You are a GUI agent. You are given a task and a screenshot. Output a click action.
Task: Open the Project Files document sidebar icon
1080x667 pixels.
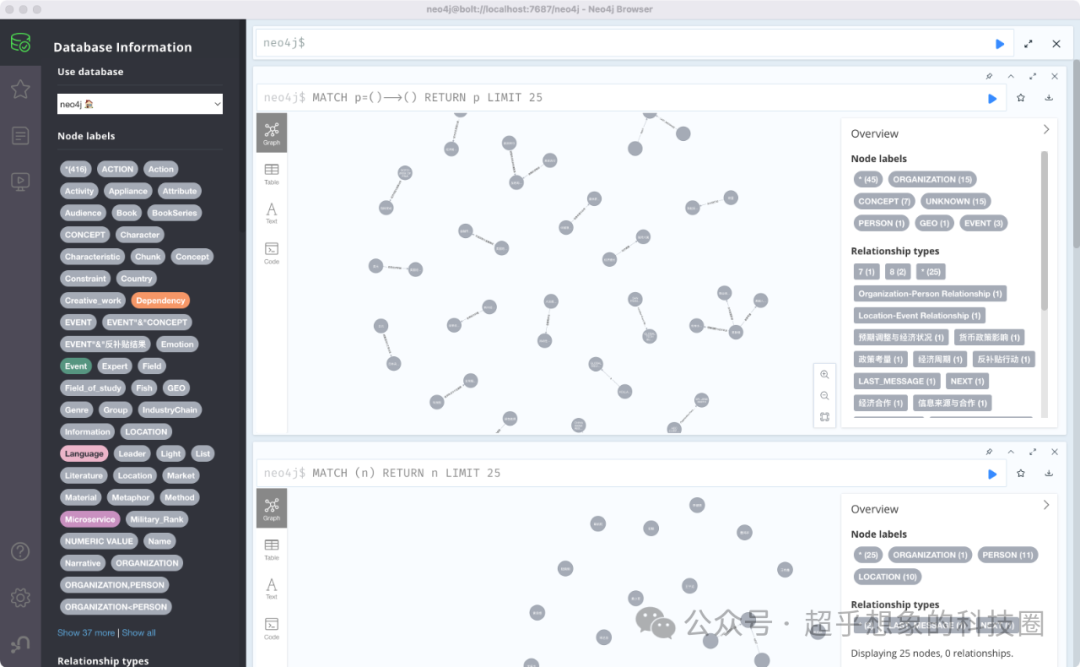click(x=20, y=136)
